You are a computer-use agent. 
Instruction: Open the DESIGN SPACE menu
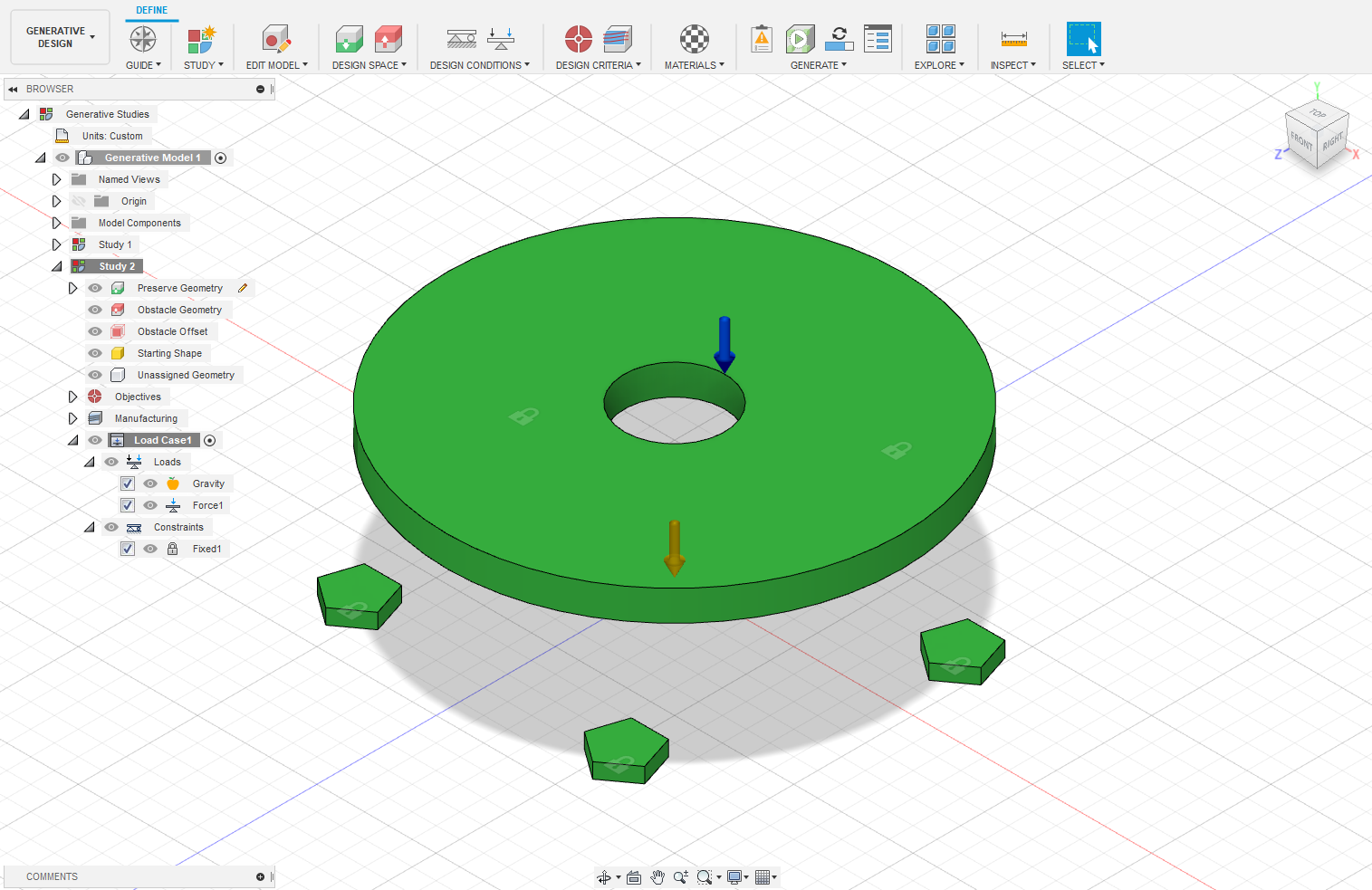369,65
